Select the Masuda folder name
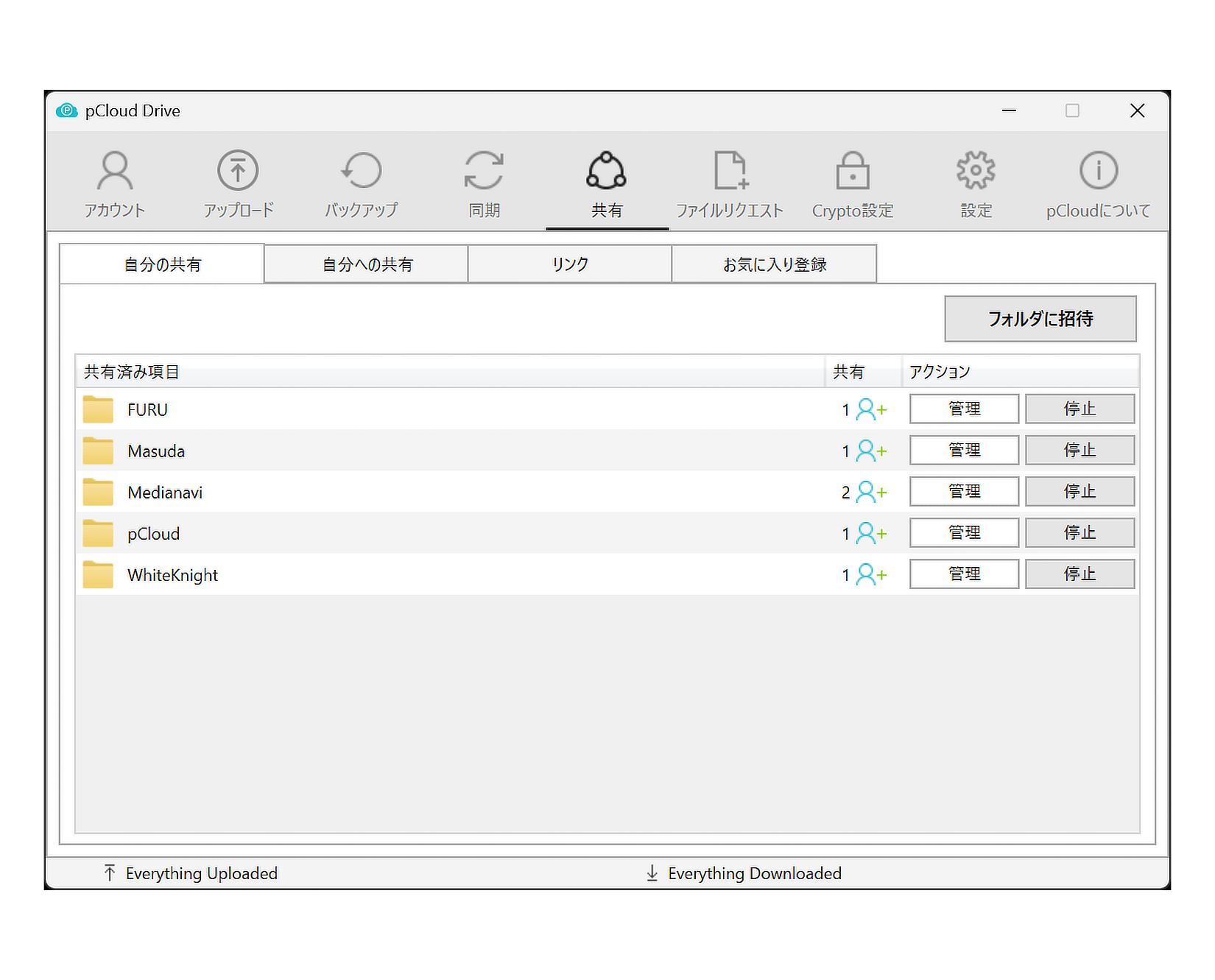 (x=156, y=451)
